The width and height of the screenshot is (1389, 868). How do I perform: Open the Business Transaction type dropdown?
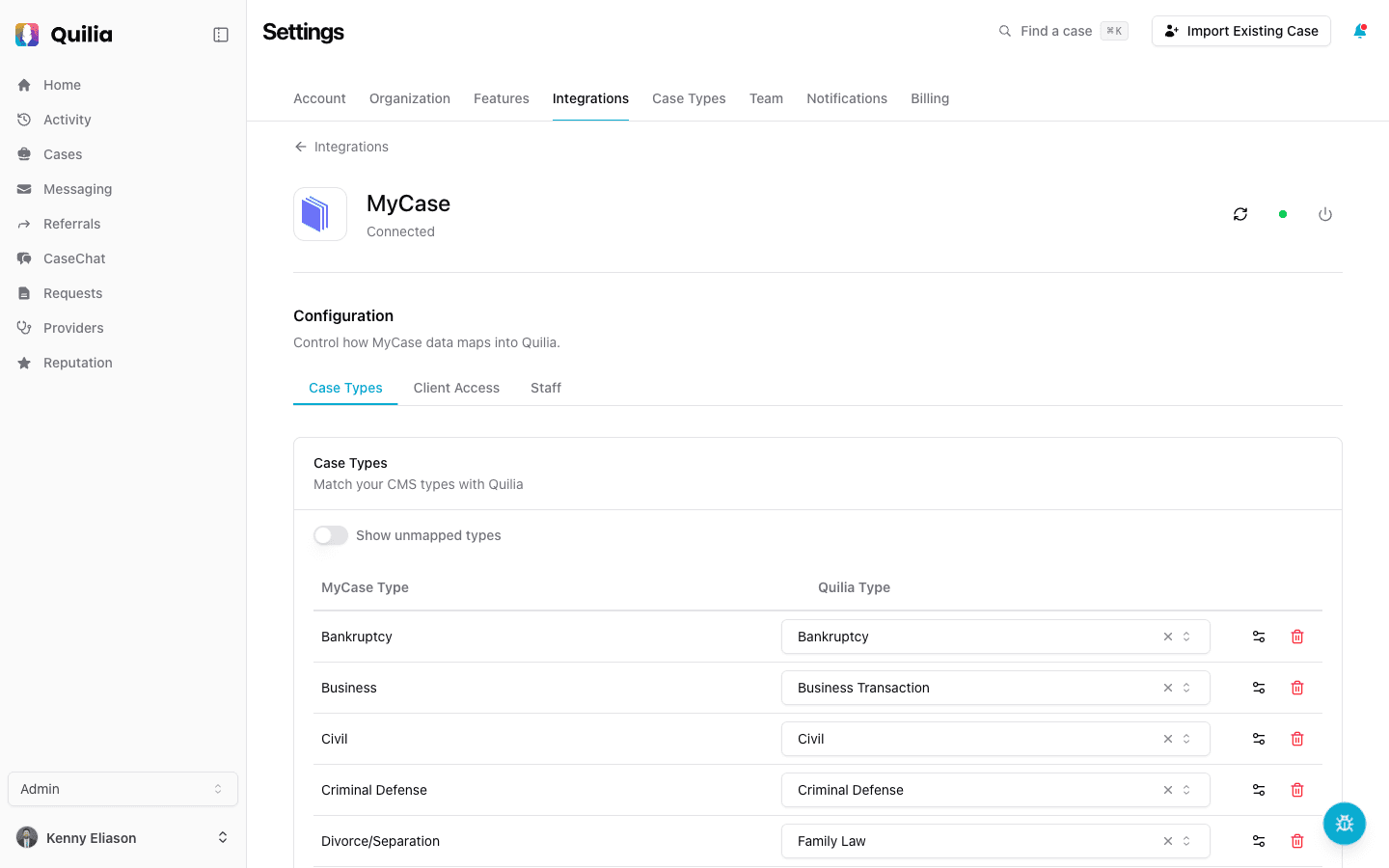point(995,688)
